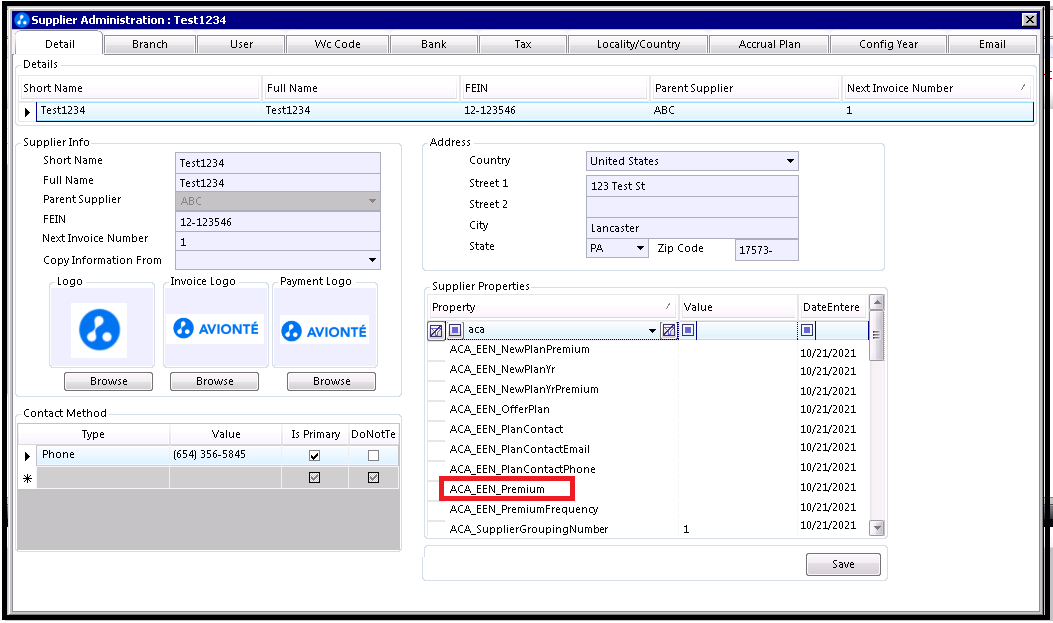This screenshot has width=1053, height=623.
Task: Open the Country dropdown
Action: pyautogui.click(x=790, y=161)
